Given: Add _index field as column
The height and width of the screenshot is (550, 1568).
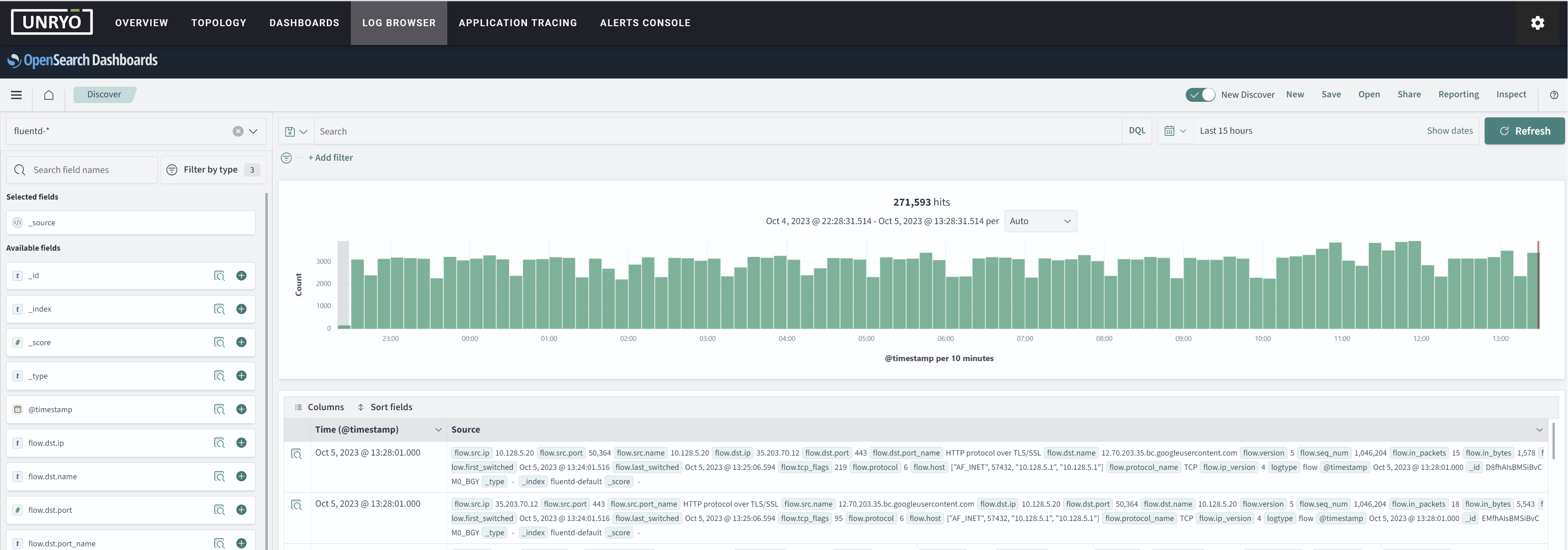Looking at the screenshot, I should tap(242, 310).
